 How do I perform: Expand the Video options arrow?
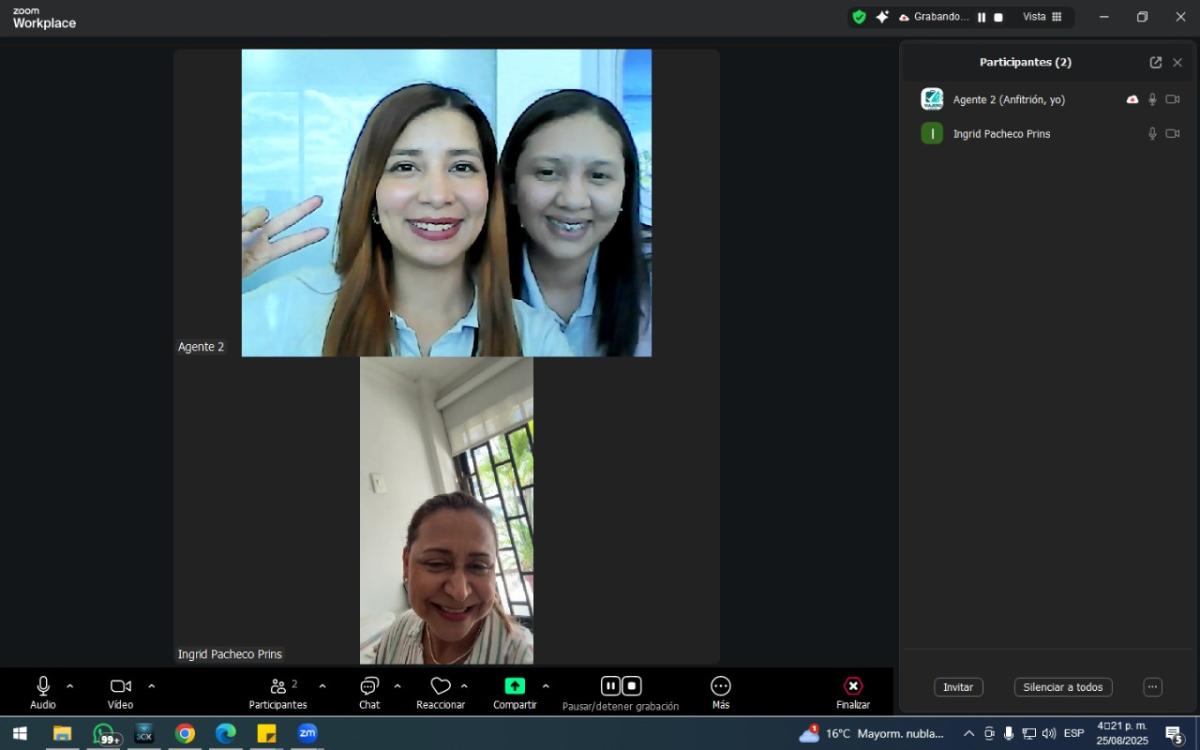point(151,686)
